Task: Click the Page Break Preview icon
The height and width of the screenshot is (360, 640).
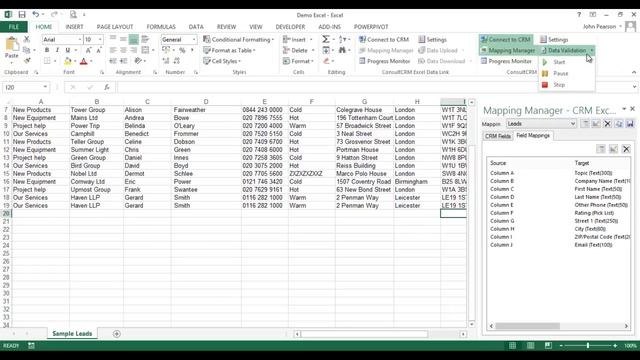Action: (548, 346)
